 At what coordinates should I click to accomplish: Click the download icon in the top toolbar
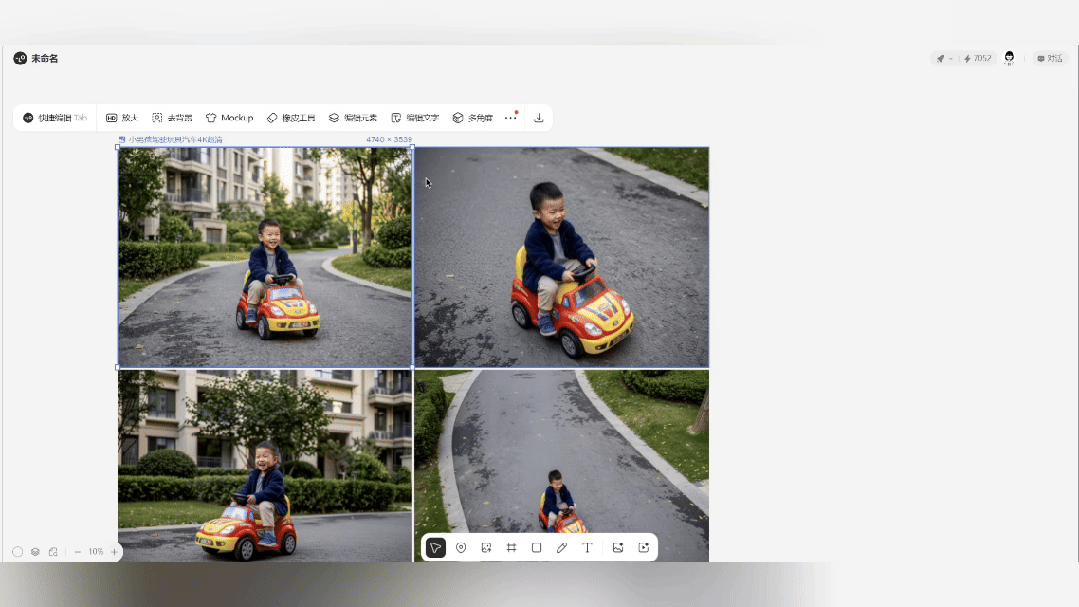[x=539, y=118]
